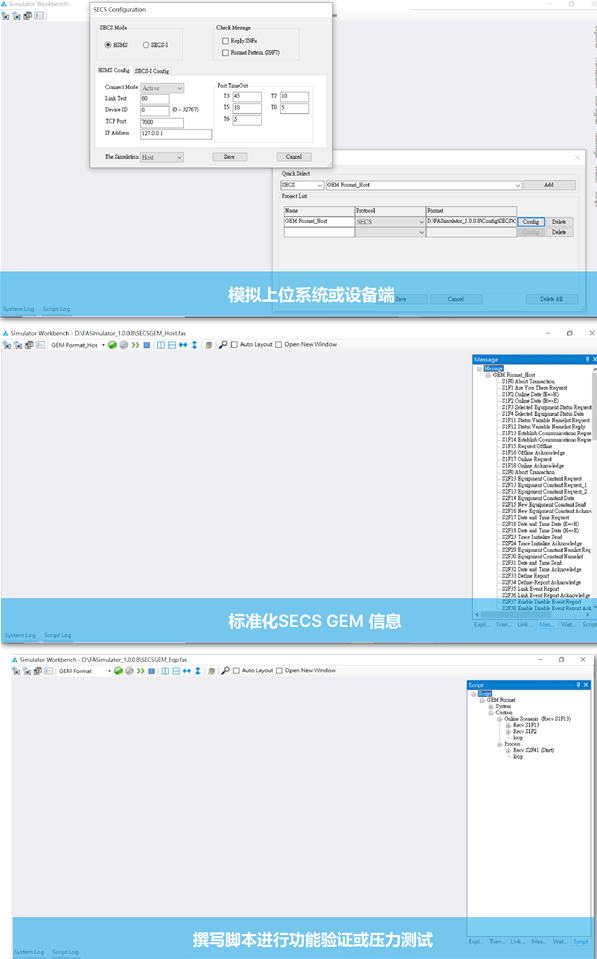Switch to HSMS Config tab
This screenshot has height=959, width=597.
pyautogui.click(x=114, y=70)
